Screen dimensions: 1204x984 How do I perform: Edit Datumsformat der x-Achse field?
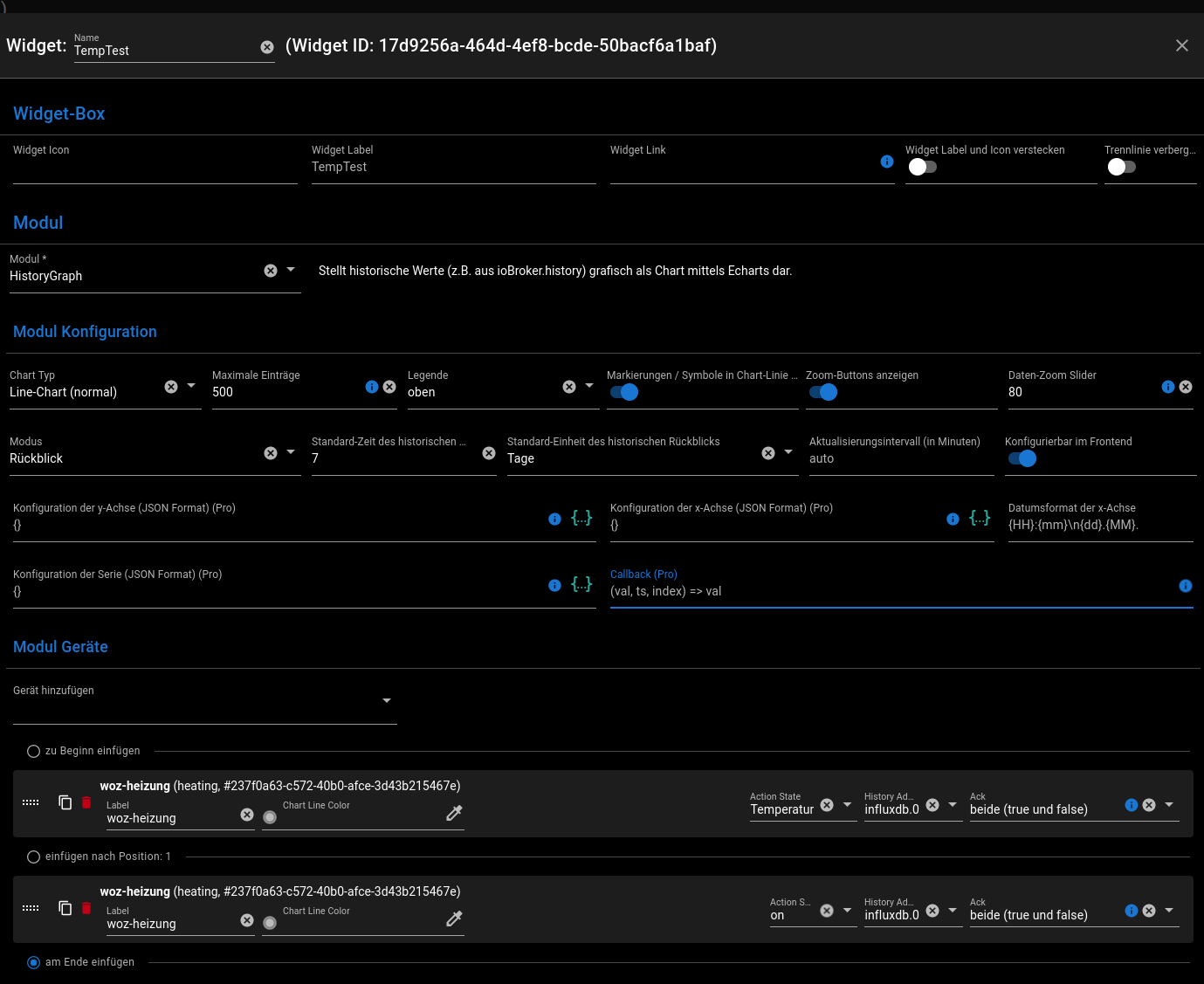(x=1101, y=525)
